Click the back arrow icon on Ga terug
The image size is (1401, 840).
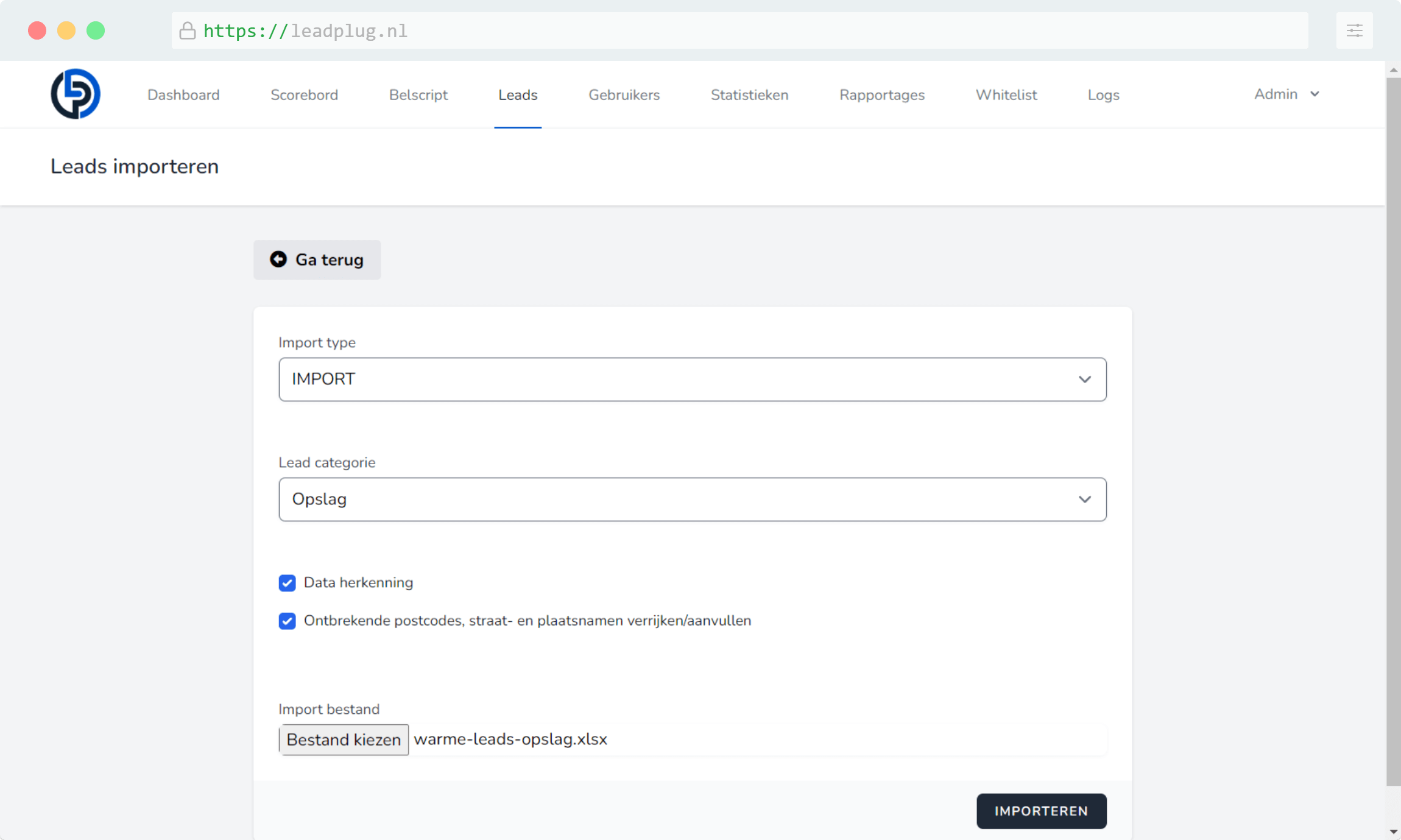[278, 259]
